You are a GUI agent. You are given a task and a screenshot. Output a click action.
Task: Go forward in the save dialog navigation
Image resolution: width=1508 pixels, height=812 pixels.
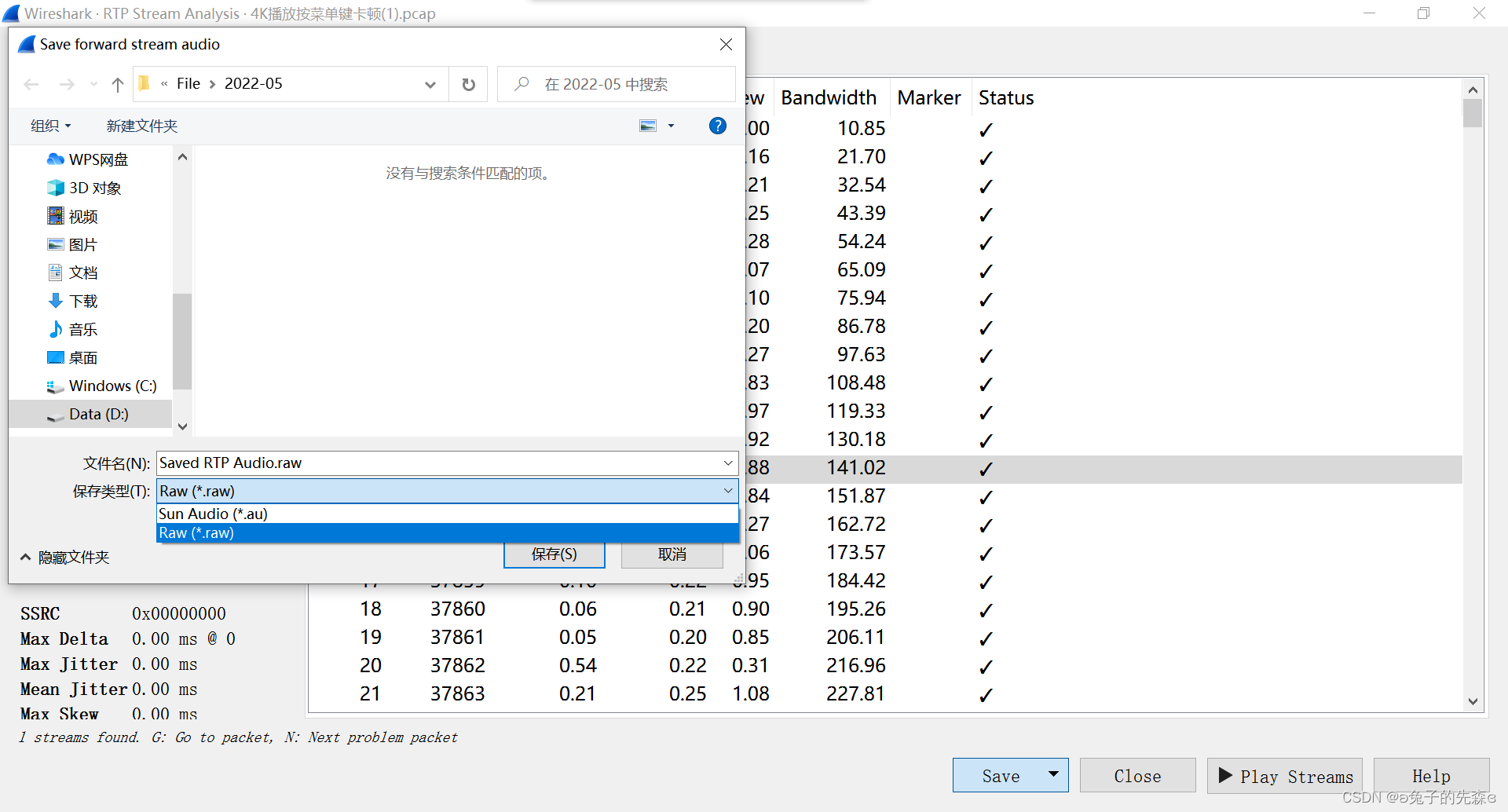click(x=67, y=84)
